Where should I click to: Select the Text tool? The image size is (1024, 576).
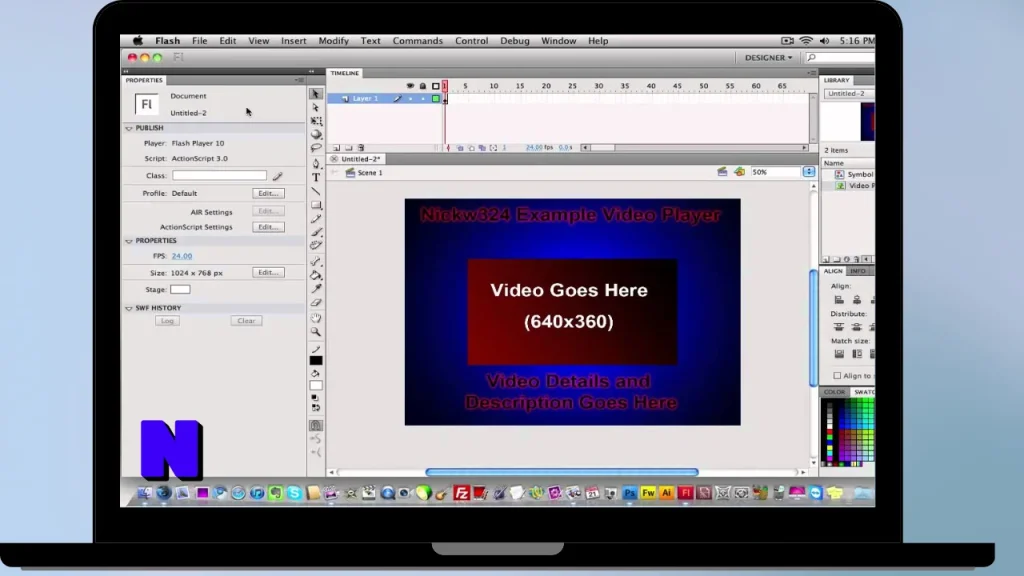pyautogui.click(x=316, y=177)
